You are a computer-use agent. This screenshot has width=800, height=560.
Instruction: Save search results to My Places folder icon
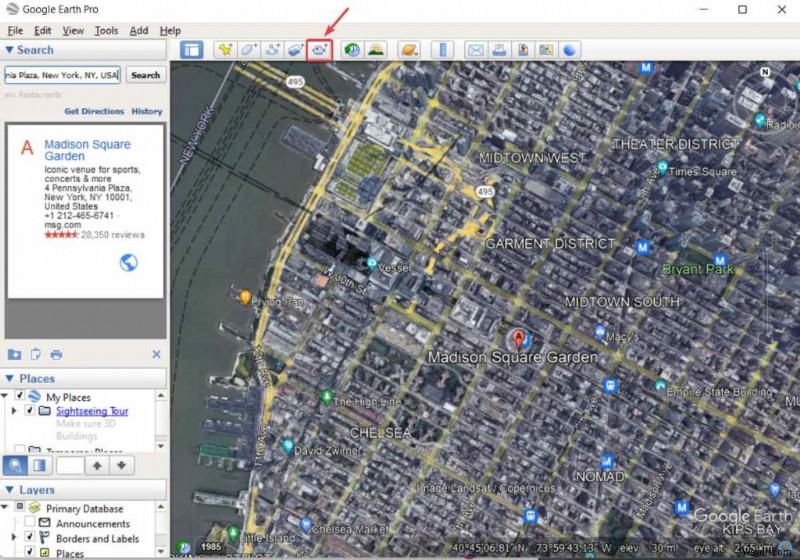(14, 354)
